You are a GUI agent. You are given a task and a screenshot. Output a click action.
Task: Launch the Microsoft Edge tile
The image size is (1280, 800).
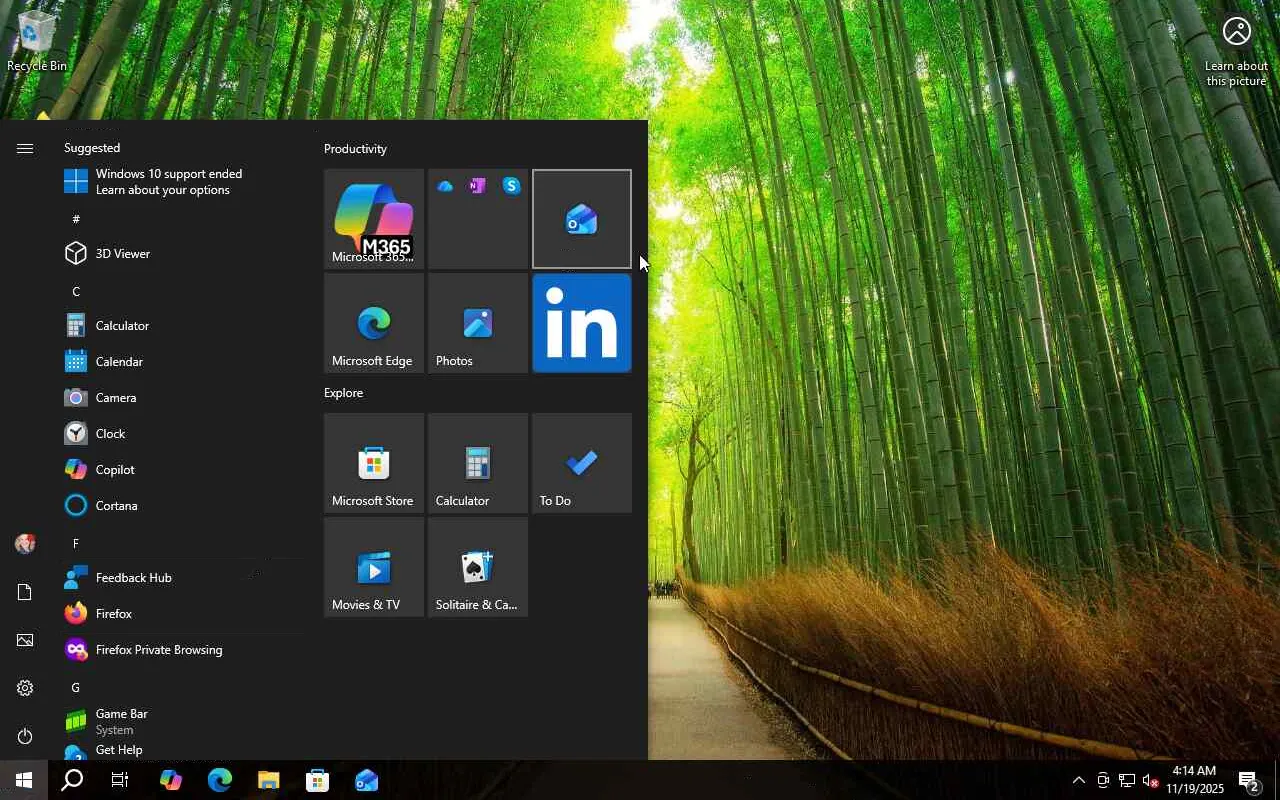click(374, 323)
